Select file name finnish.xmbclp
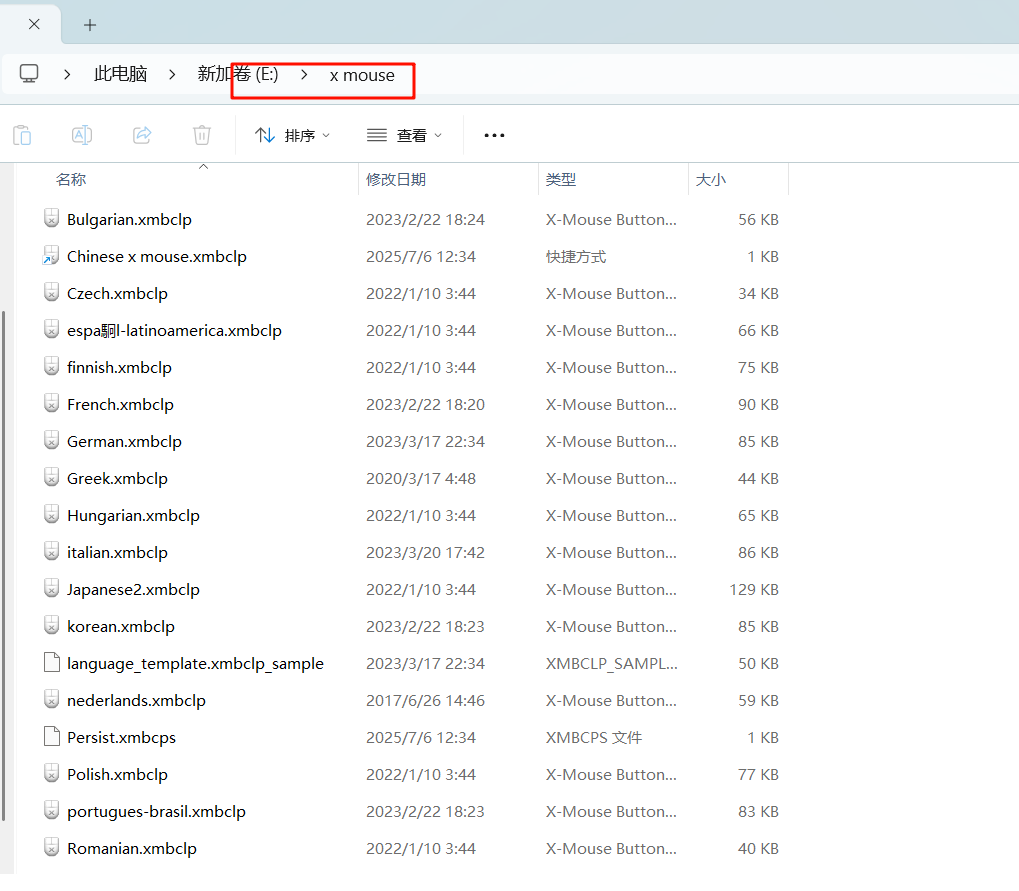 tap(119, 368)
